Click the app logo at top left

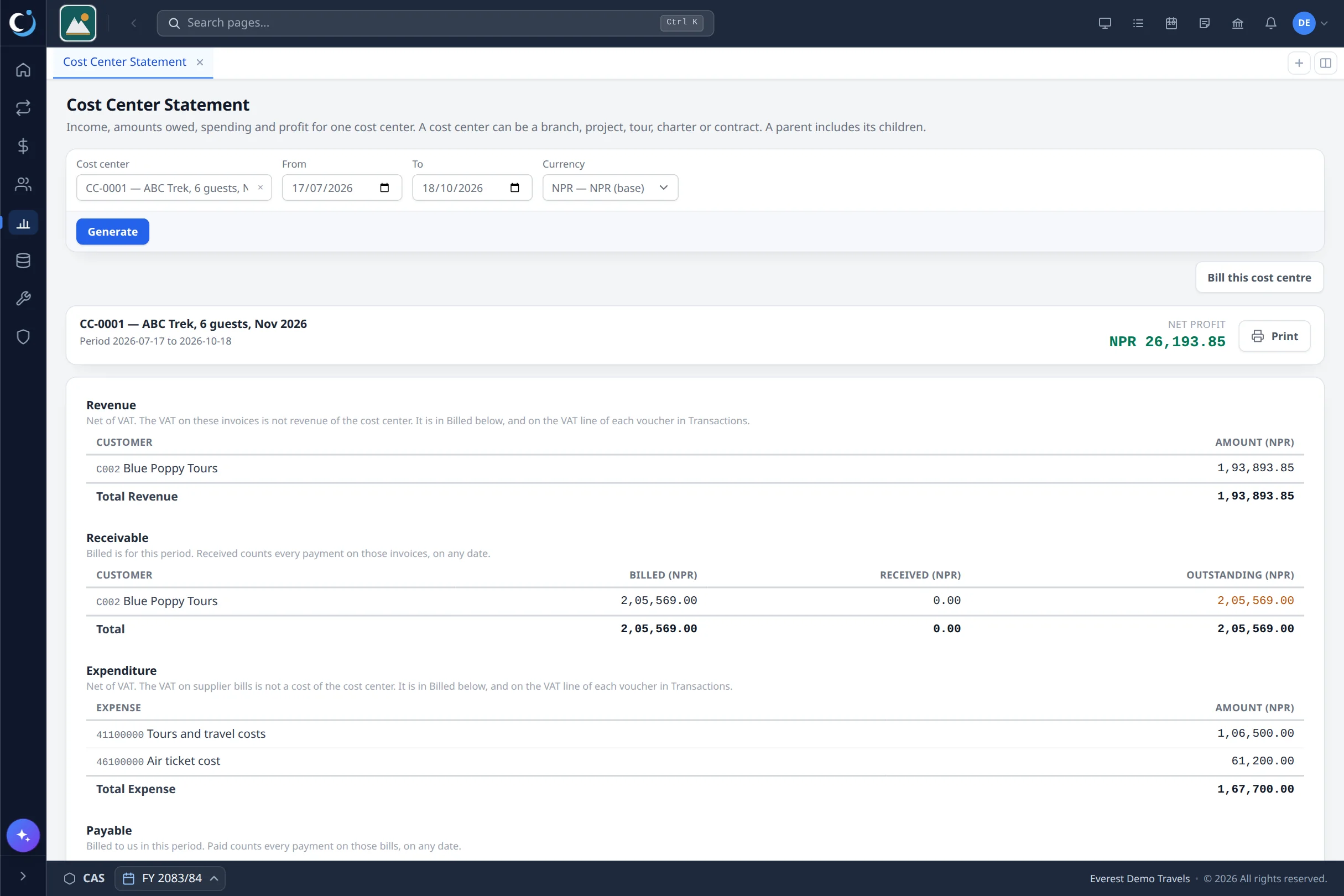pyautogui.click(x=23, y=23)
